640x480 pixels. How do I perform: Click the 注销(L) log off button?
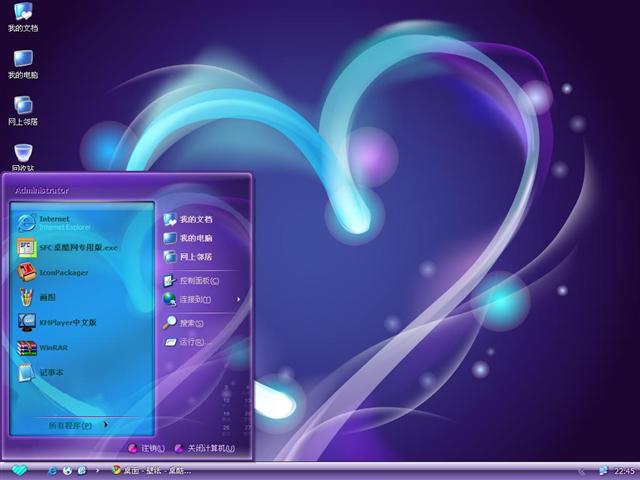146,448
